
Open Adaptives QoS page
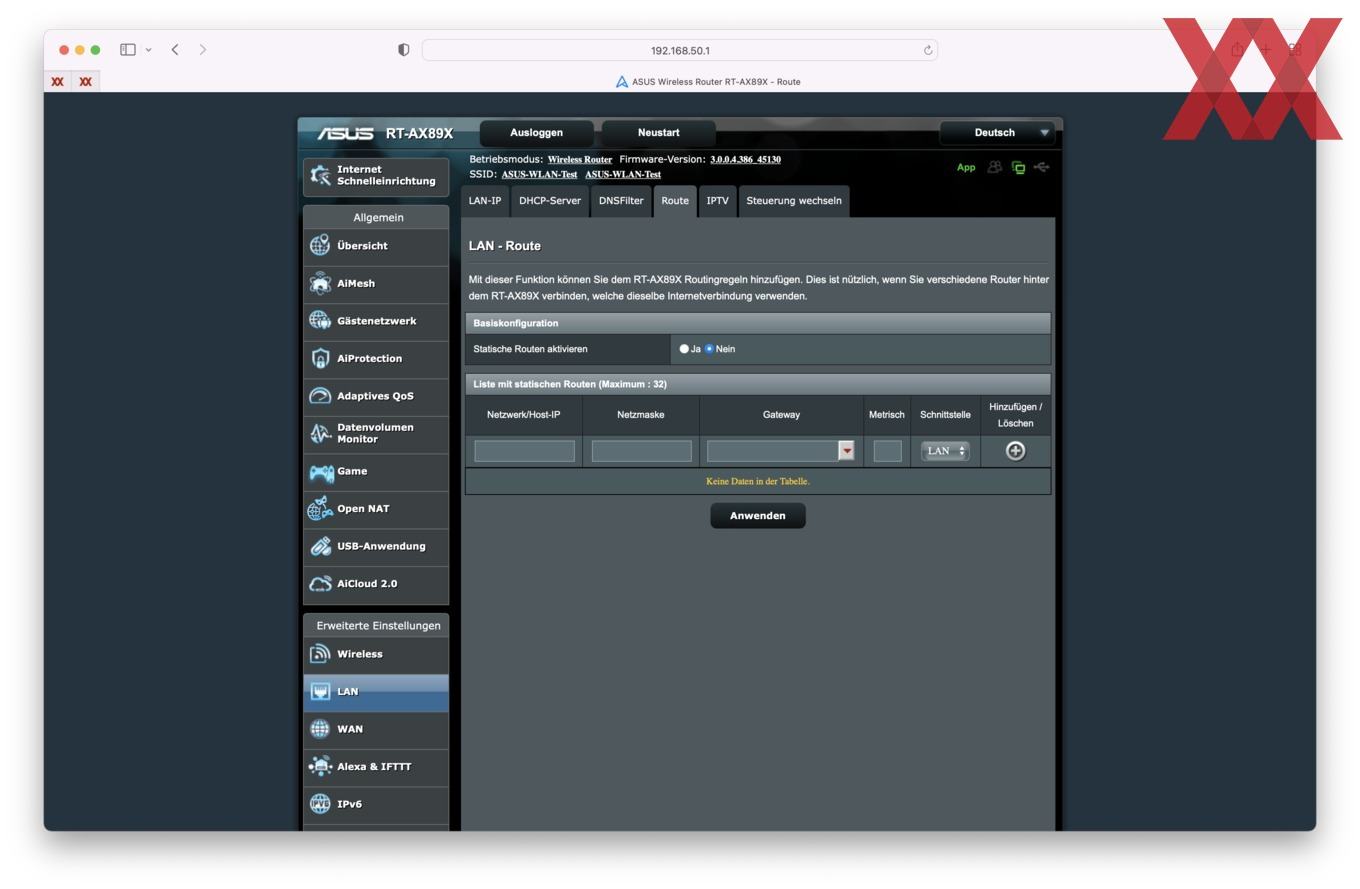click(x=376, y=396)
